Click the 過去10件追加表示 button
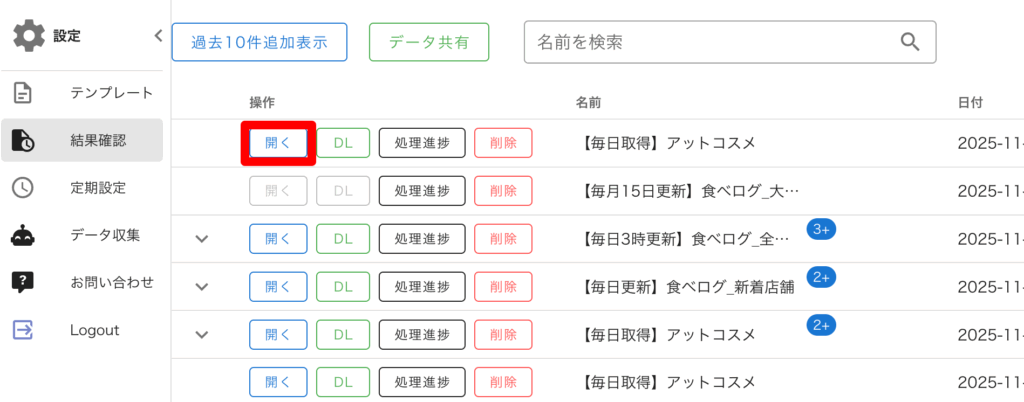This screenshot has width=1024, height=402. click(259, 42)
